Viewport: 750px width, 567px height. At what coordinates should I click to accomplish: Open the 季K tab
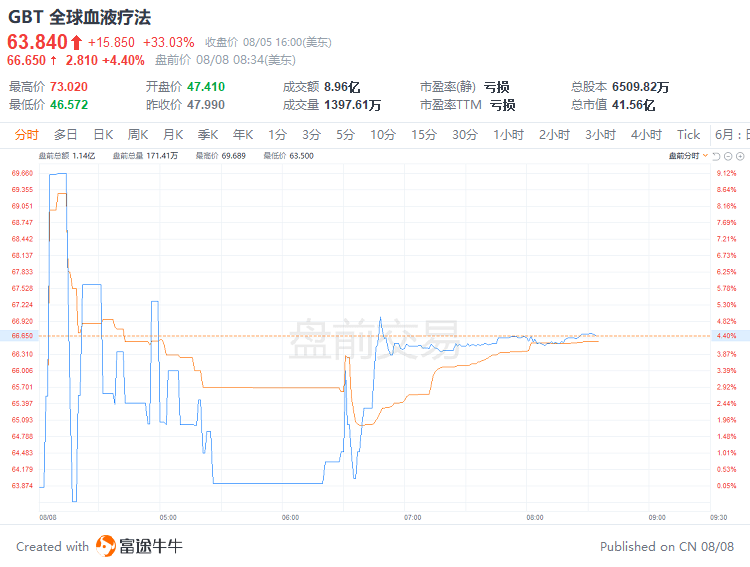[208, 135]
